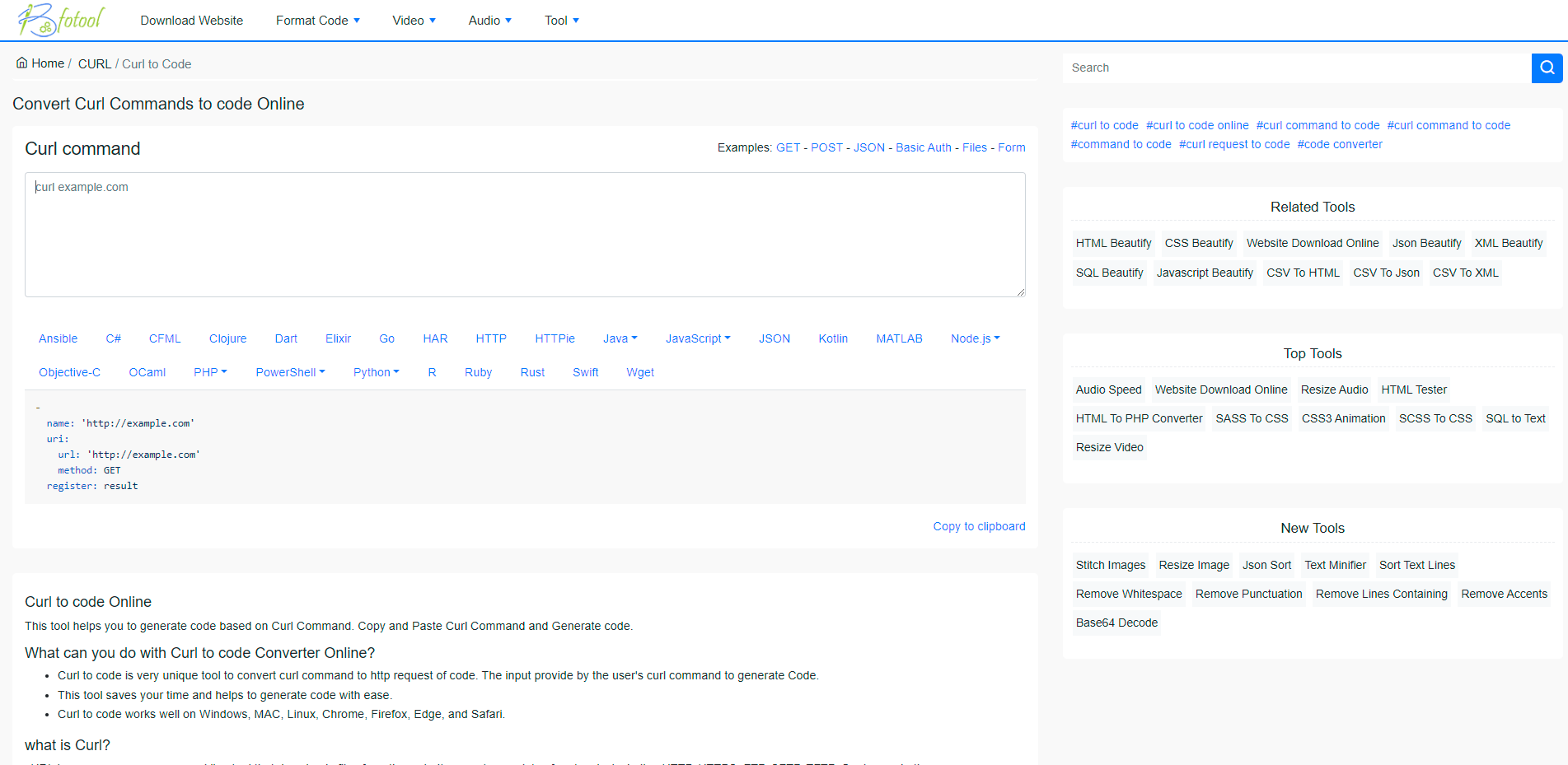This screenshot has height=765, width=1568.
Task: Click the blue search magnifier button
Action: click(x=1547, y=68)
